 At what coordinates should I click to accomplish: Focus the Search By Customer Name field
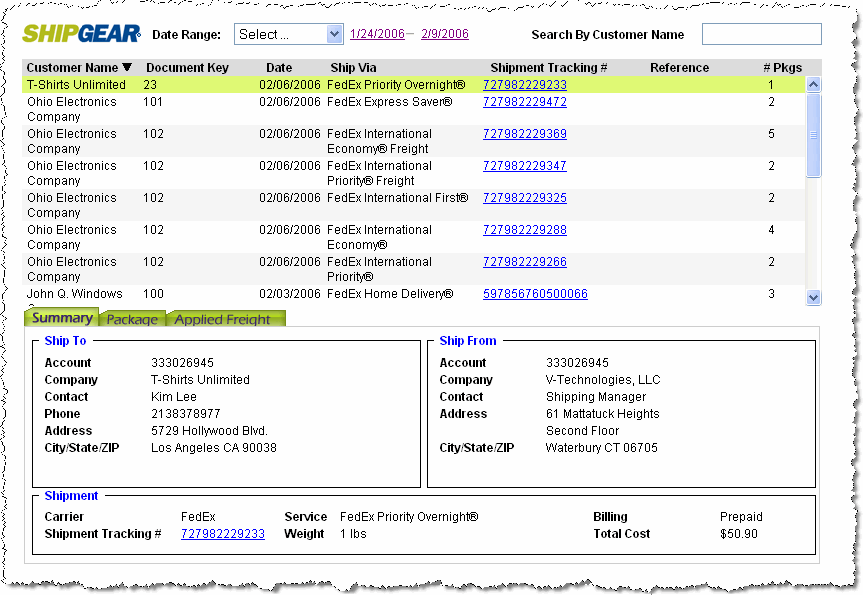[762, 34]
